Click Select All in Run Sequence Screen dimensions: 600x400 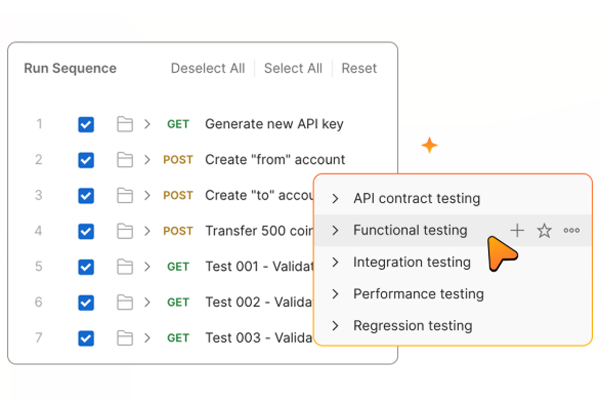(x=293, y=69)
